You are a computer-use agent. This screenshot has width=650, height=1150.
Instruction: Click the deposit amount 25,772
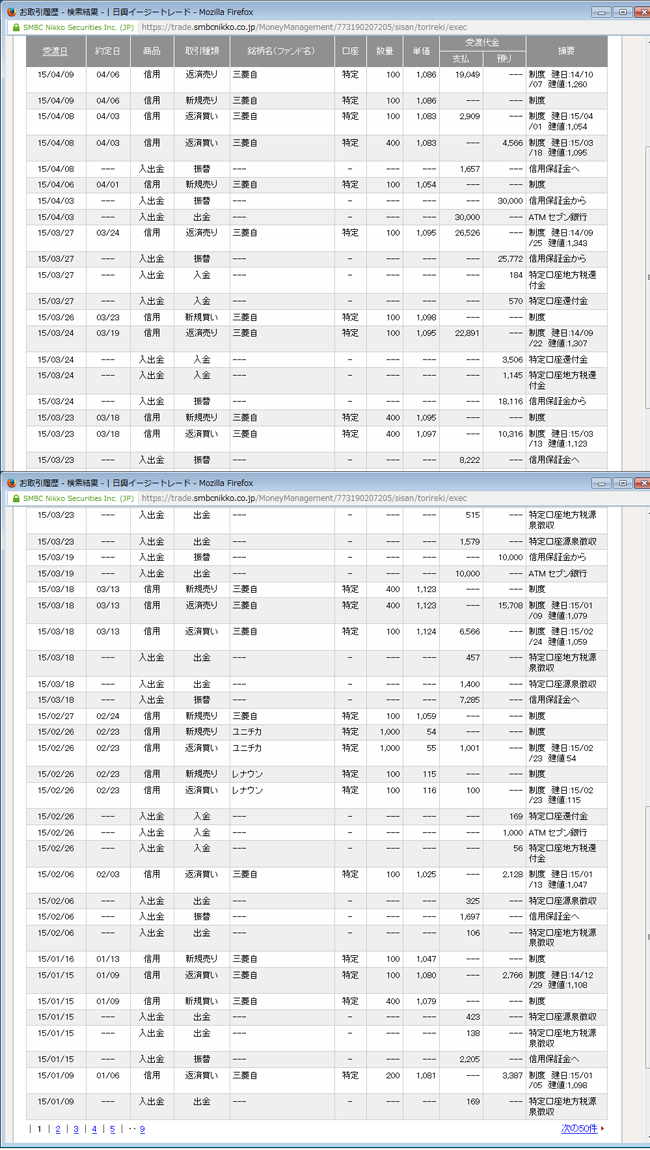pyautogui.click(x=510, y=259)
